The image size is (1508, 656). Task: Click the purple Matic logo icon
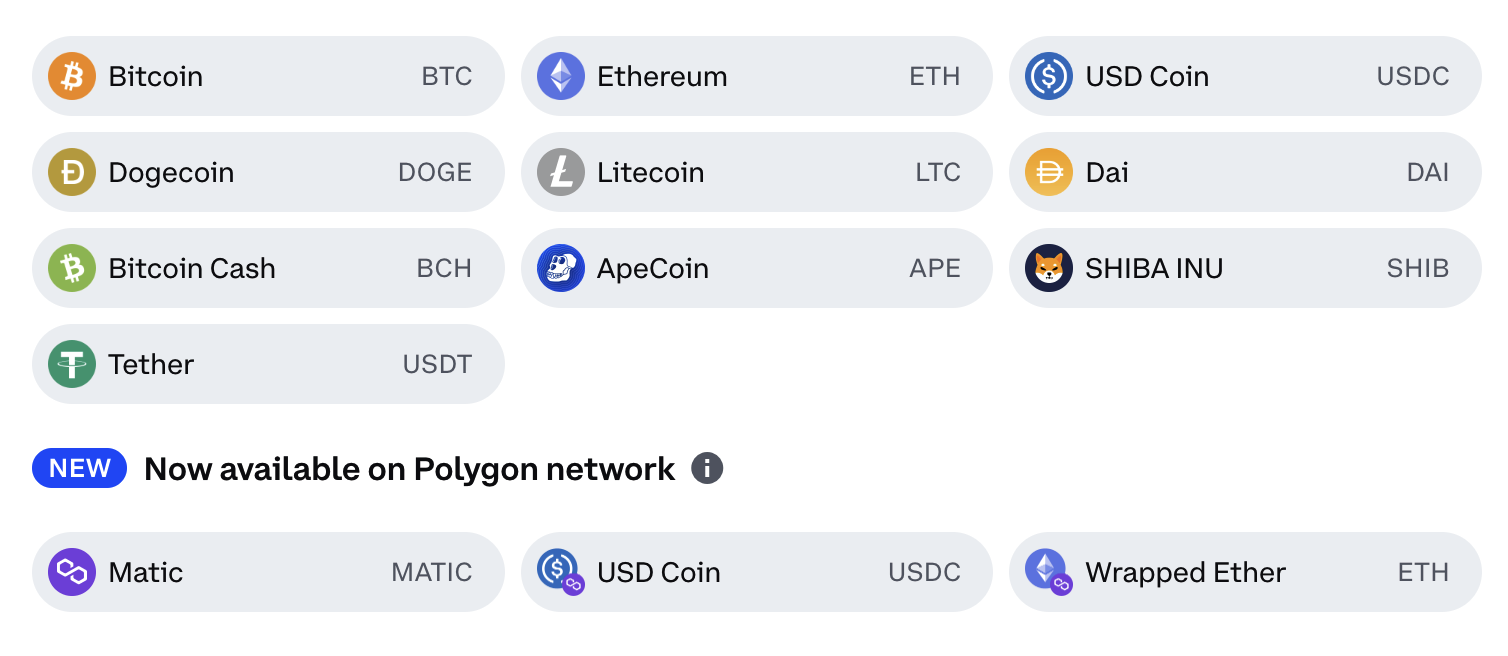72,572
